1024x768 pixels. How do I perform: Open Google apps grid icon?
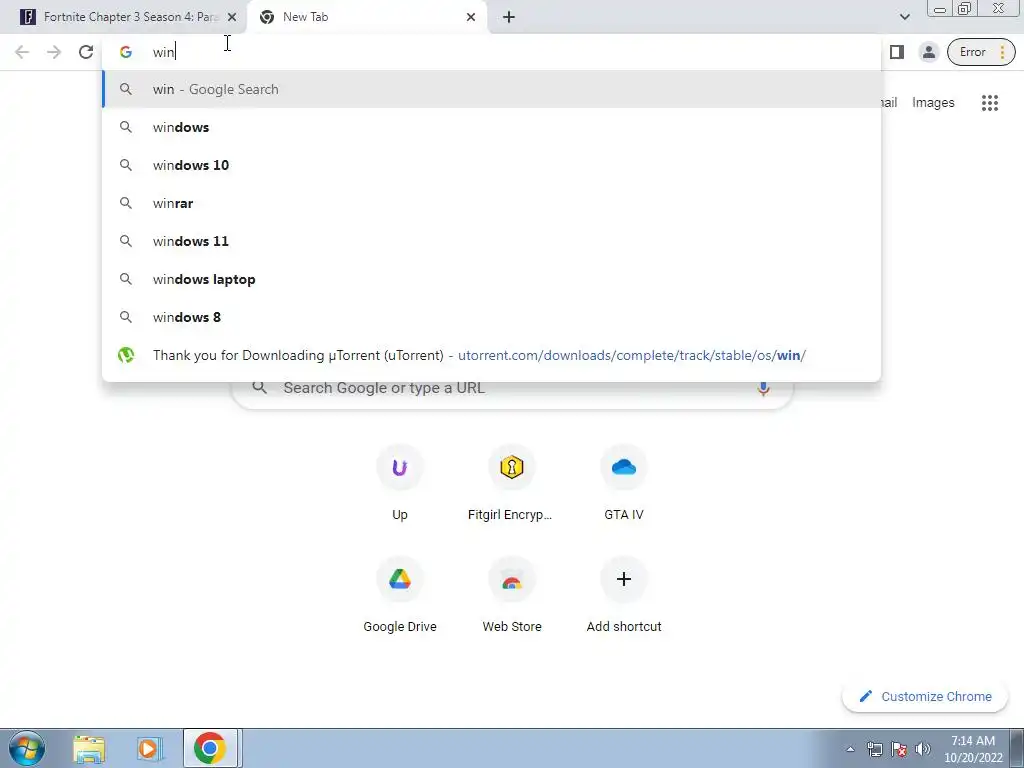coord(989,103)
